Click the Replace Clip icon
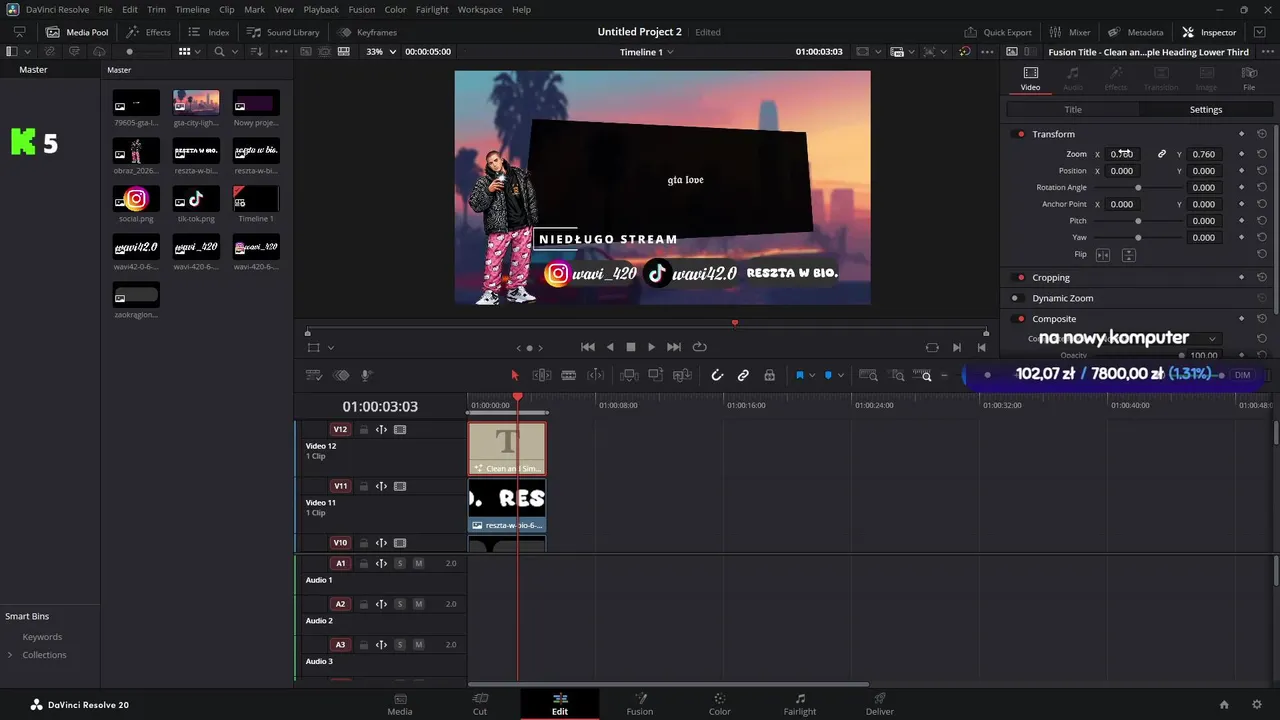Image resolution: width=1280 pixels, height=720 pixels. 683,375
